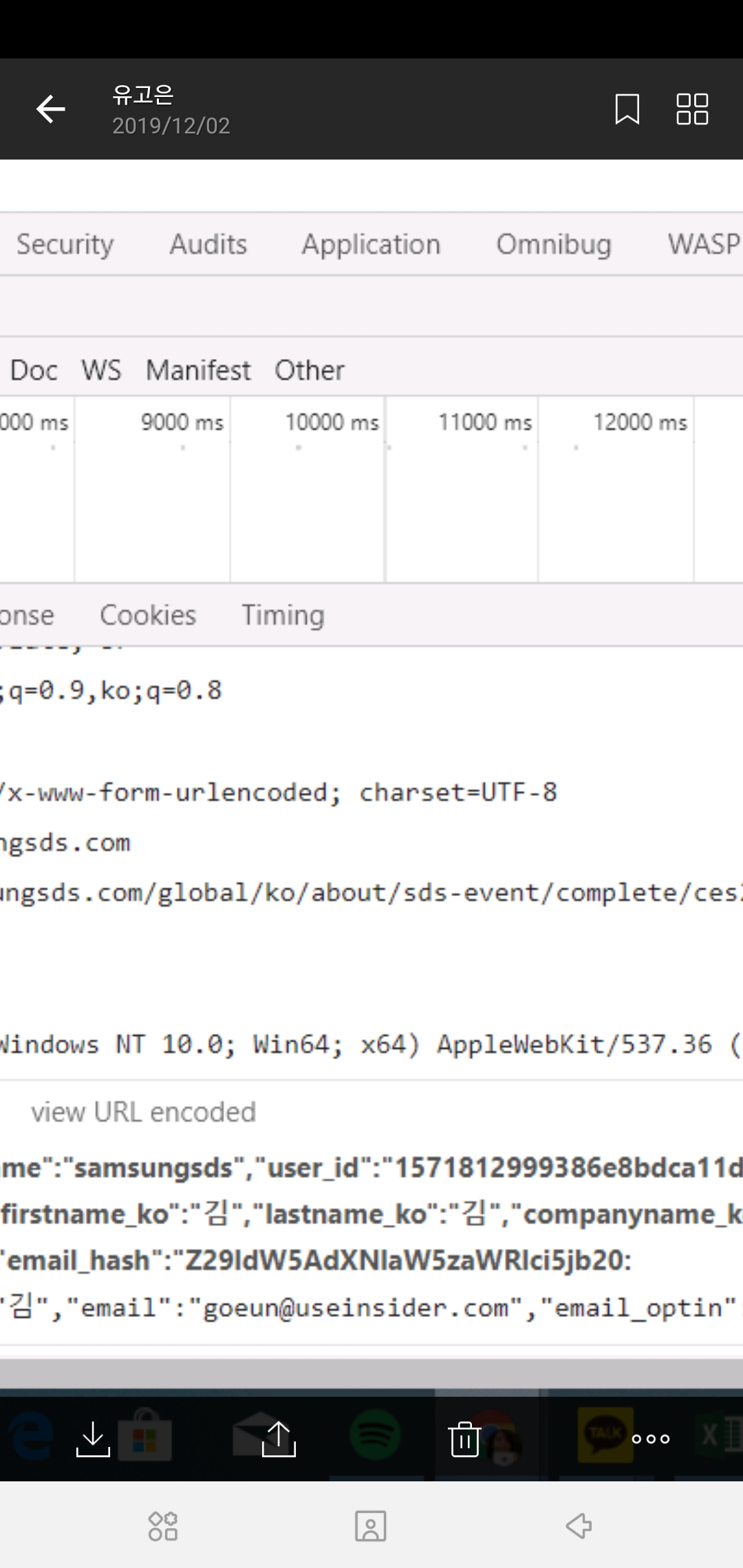Open the Timing tab

click(283, 615)
